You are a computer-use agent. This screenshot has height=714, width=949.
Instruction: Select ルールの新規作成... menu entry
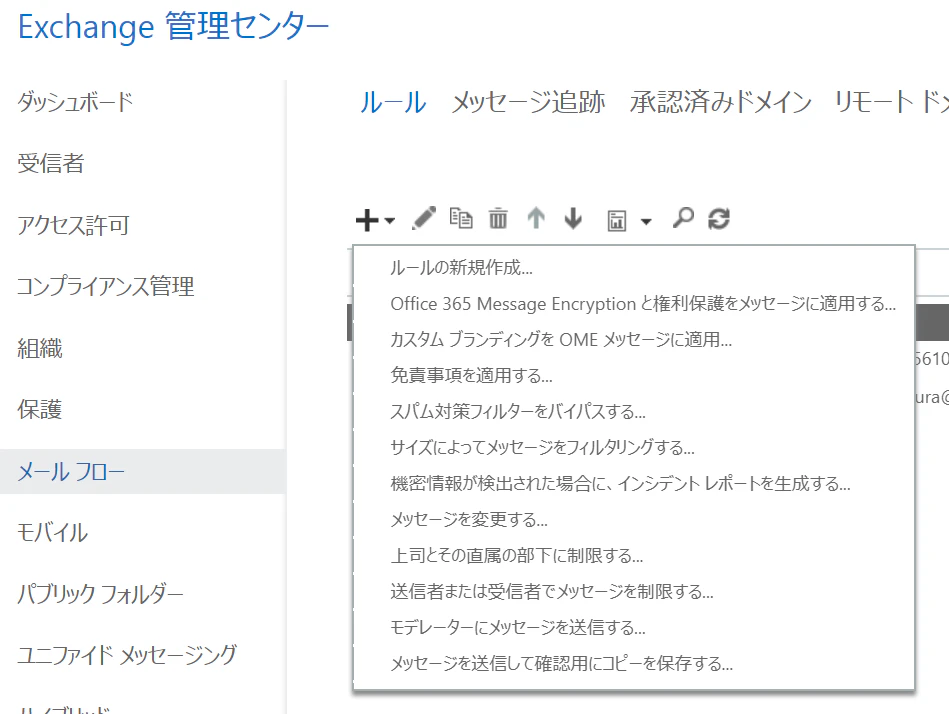(461, 267)
